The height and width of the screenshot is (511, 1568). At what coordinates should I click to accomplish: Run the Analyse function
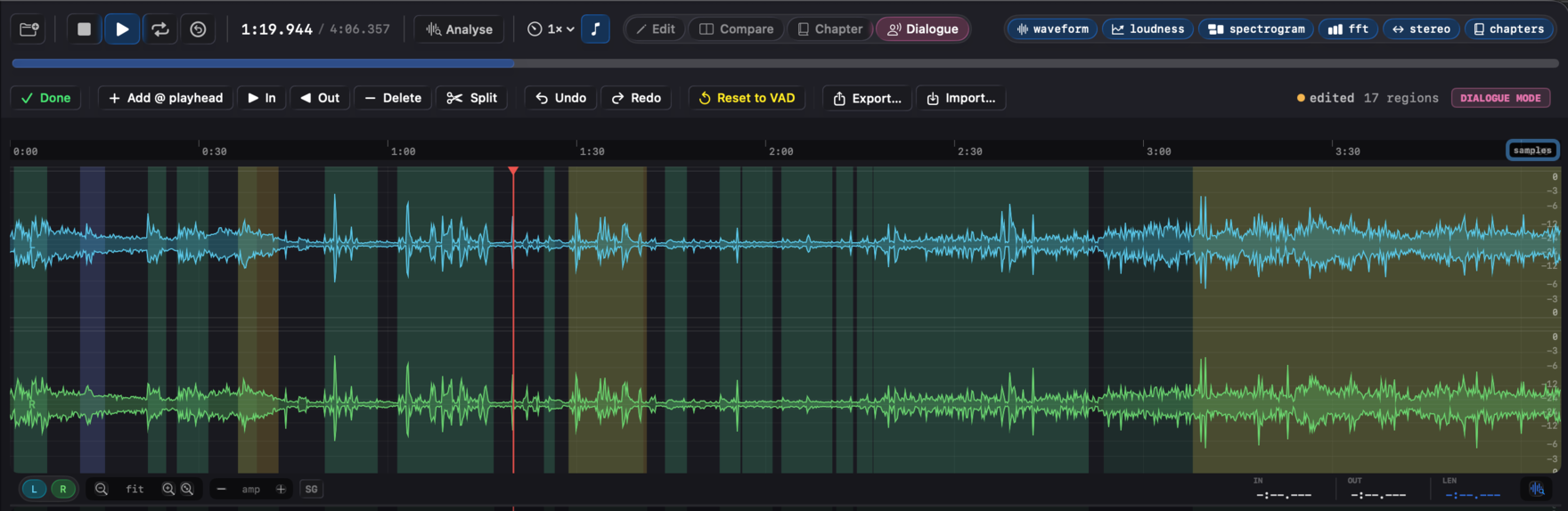[459, 29]
